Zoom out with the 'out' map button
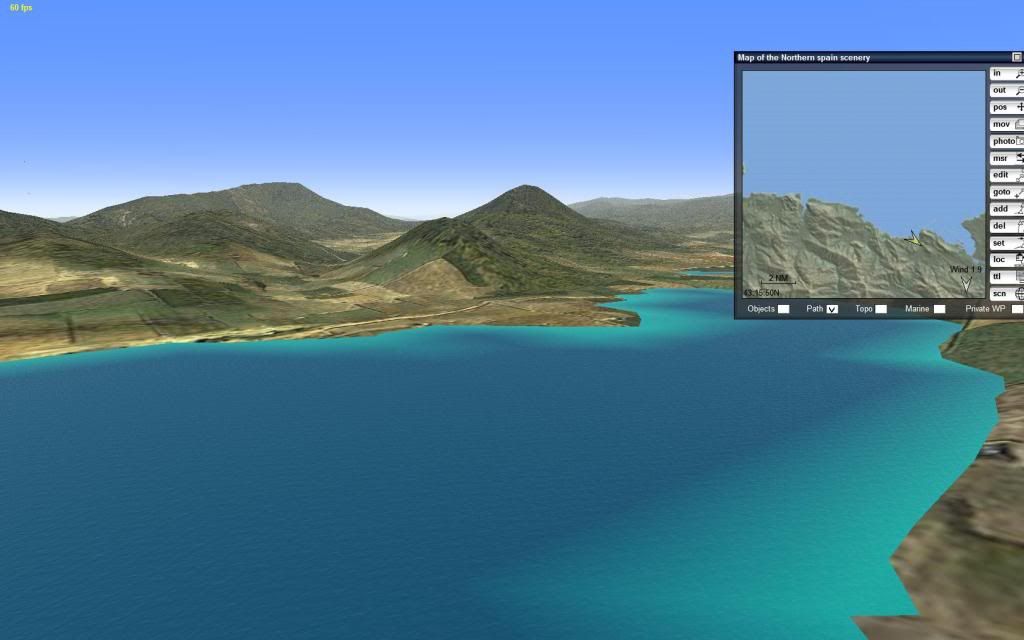 click(1007, 90)
